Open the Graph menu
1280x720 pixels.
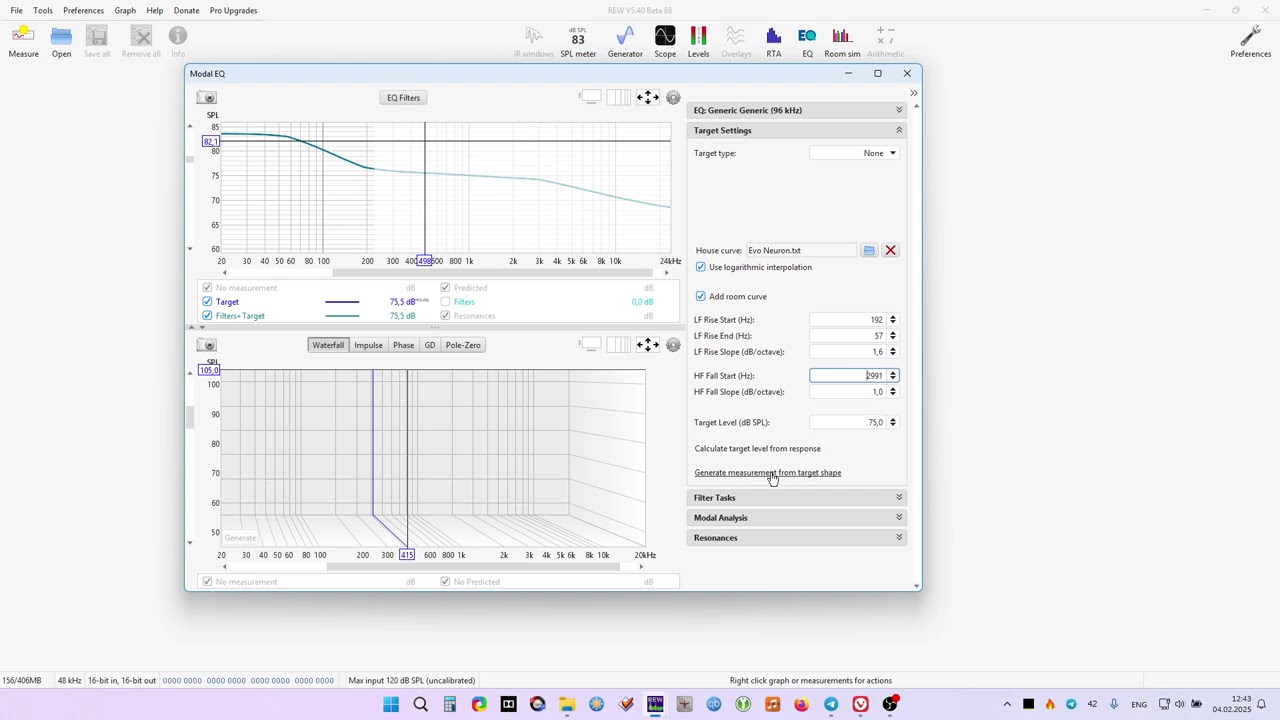pos(125,10)
